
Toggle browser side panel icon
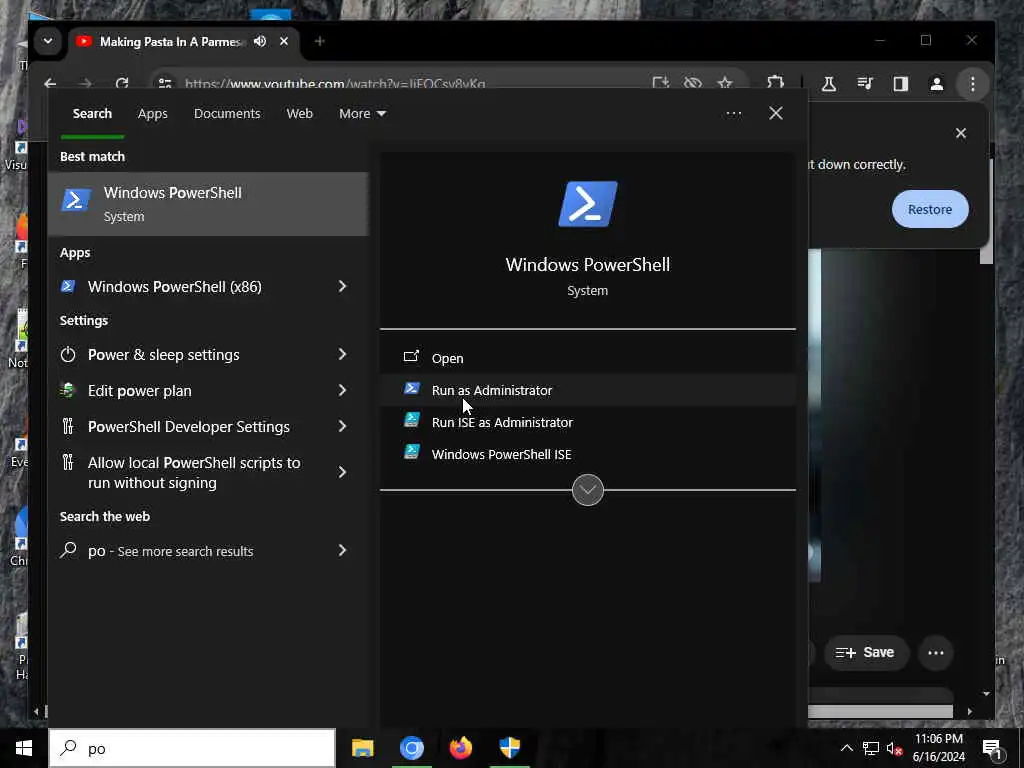[x=901, y=84]
